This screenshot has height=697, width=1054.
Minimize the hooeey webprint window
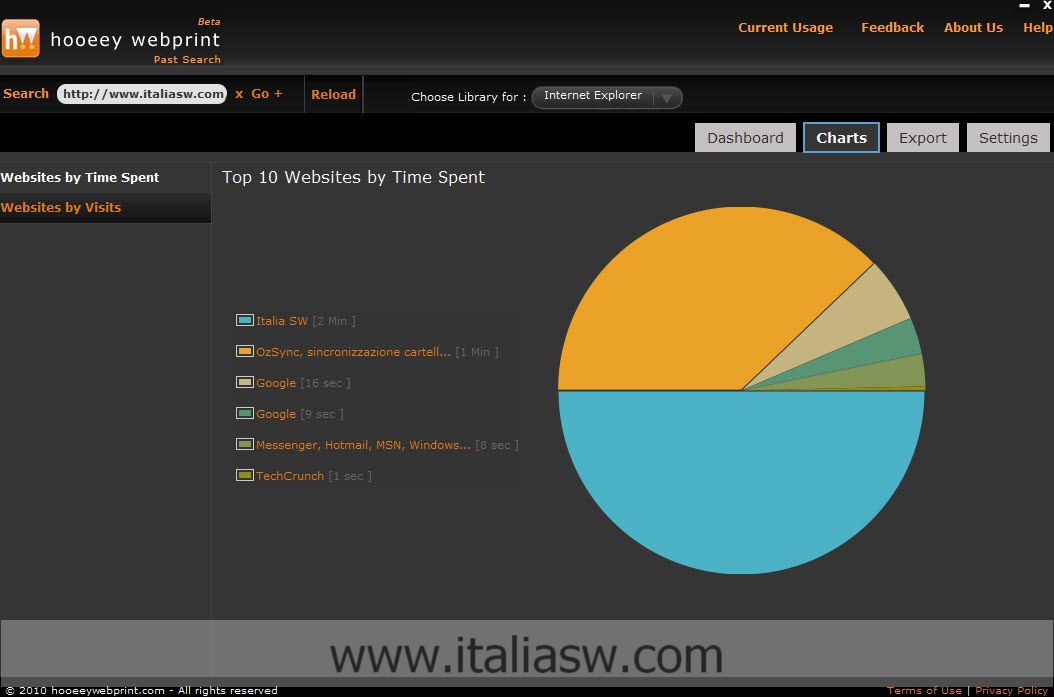(x=1024, y=5)
